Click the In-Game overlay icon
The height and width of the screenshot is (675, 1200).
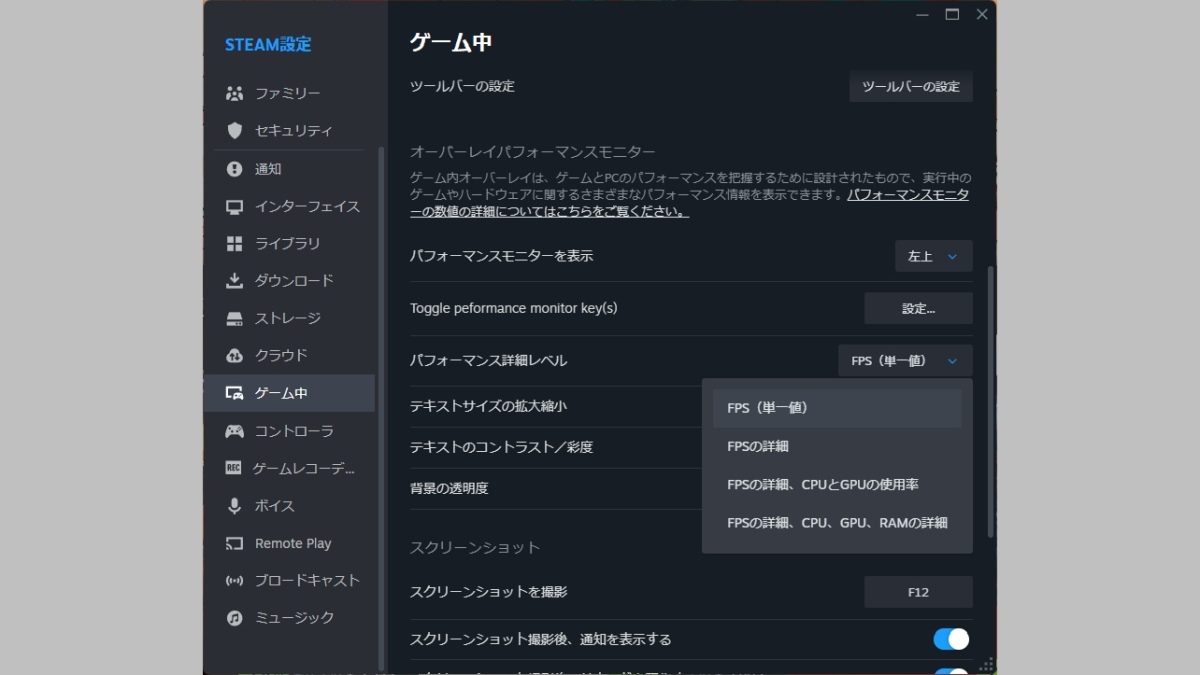(x=235, y=394)
